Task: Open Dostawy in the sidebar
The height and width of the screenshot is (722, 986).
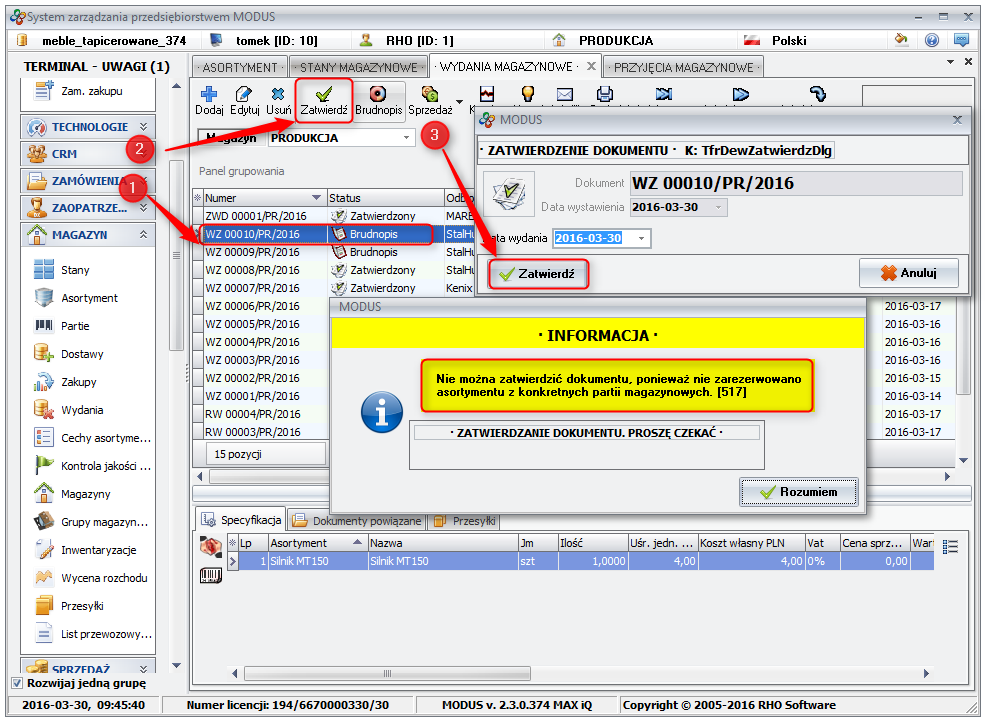Action: pyautogui.click(x=81, y=354)
